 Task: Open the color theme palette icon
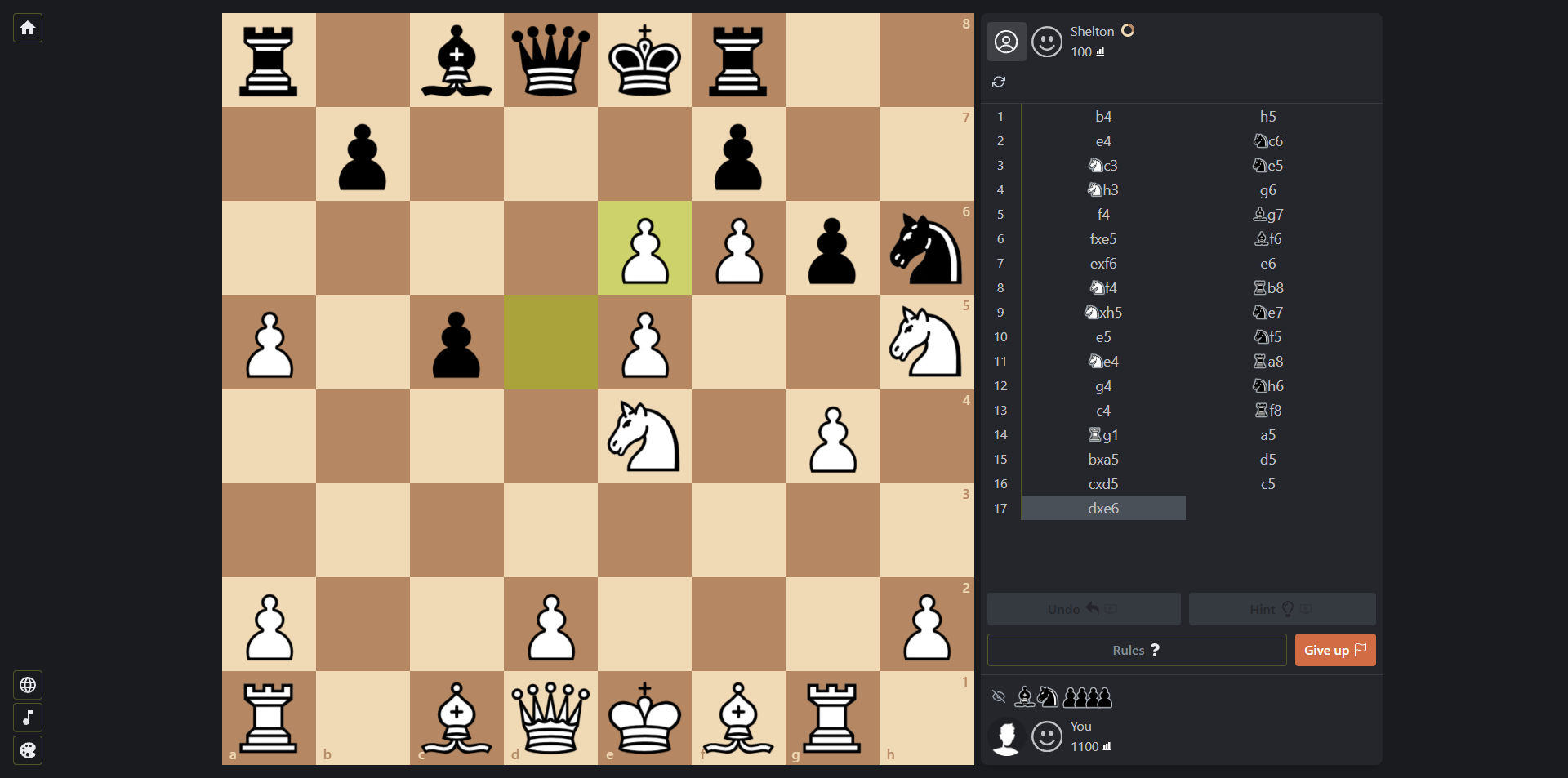pyautogui.click(x=27, y=750)
